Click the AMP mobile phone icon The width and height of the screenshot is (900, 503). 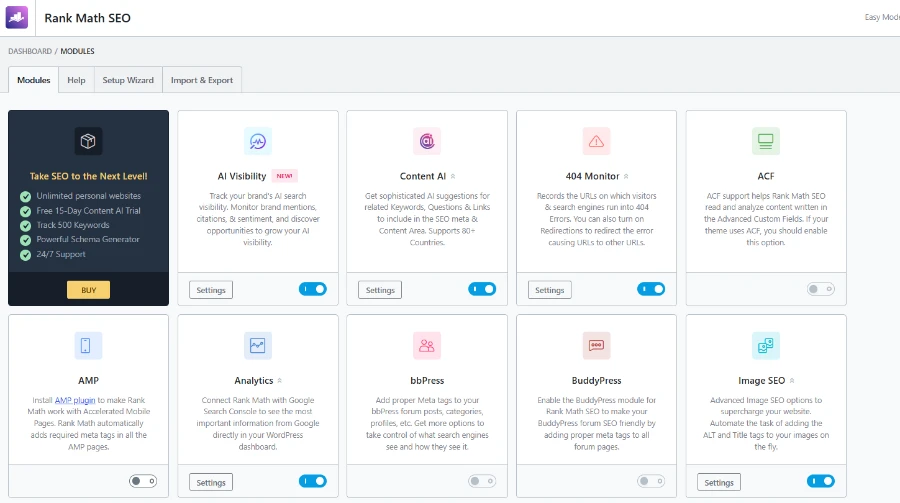click(88, 346)
